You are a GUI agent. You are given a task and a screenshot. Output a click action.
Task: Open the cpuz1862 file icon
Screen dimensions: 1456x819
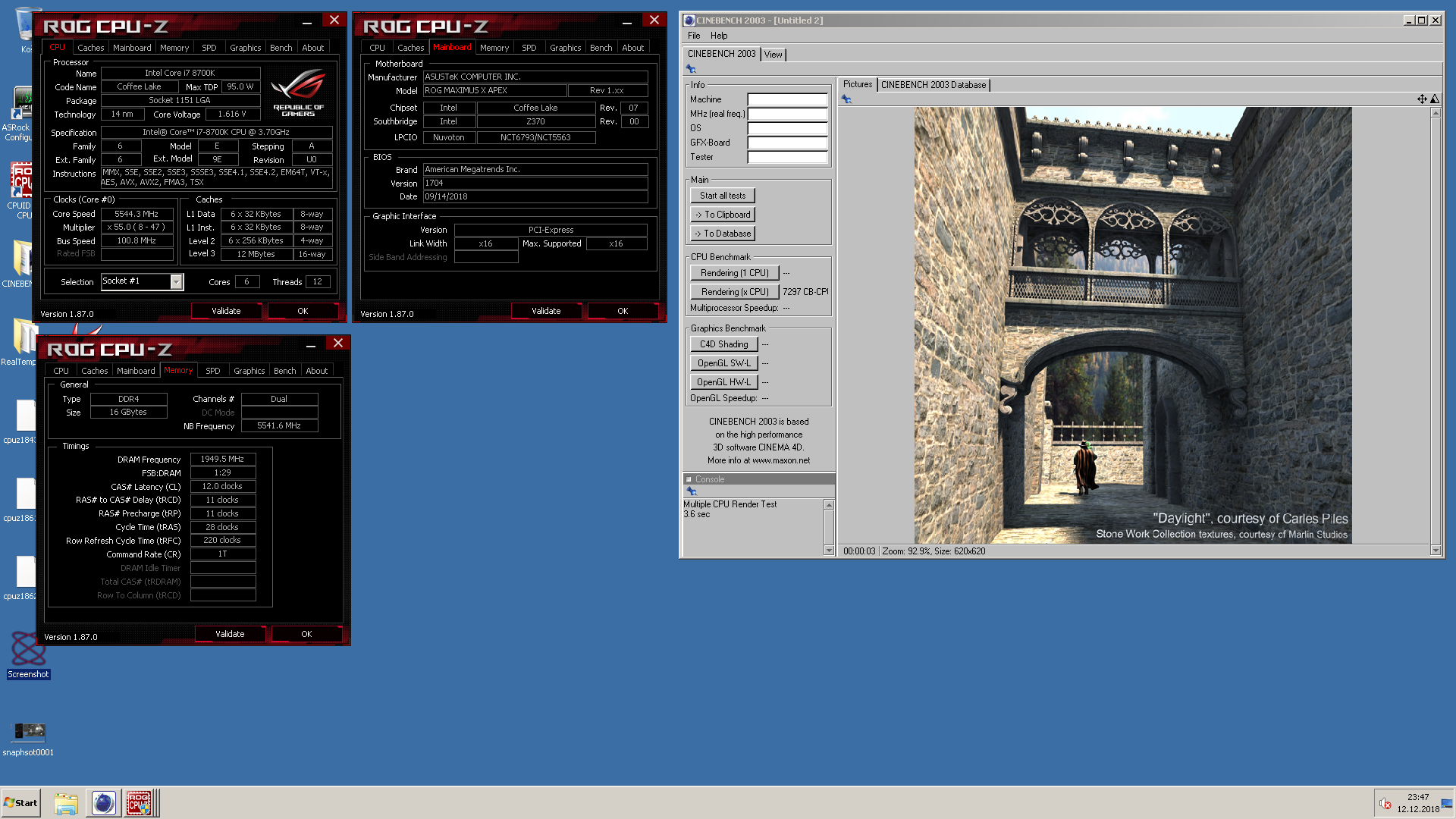coord(21,578)
